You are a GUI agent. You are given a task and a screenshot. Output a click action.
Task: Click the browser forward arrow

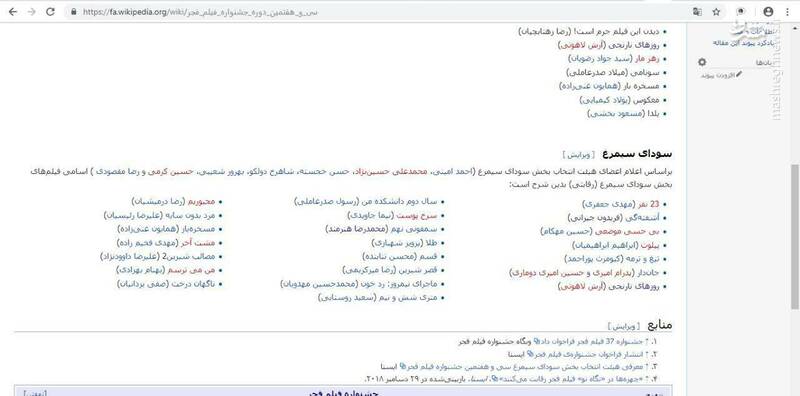[x=32, y=12]
